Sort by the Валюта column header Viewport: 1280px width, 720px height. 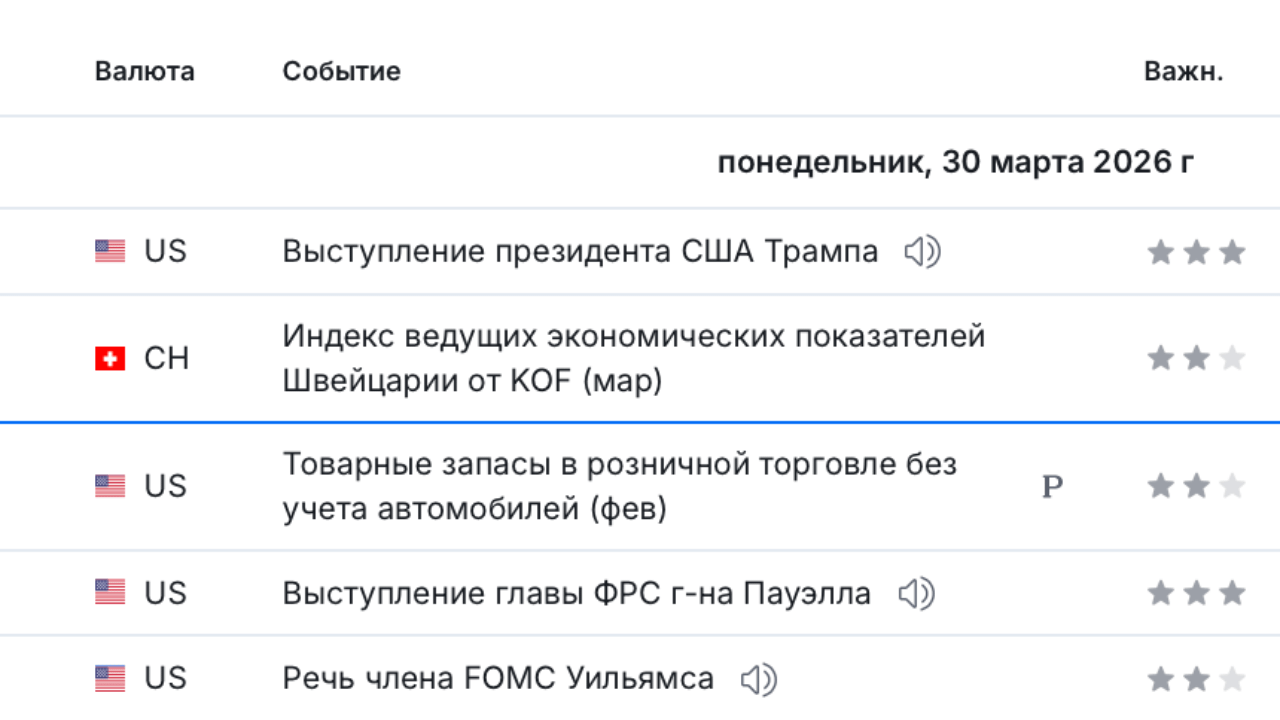click(145, 72)
